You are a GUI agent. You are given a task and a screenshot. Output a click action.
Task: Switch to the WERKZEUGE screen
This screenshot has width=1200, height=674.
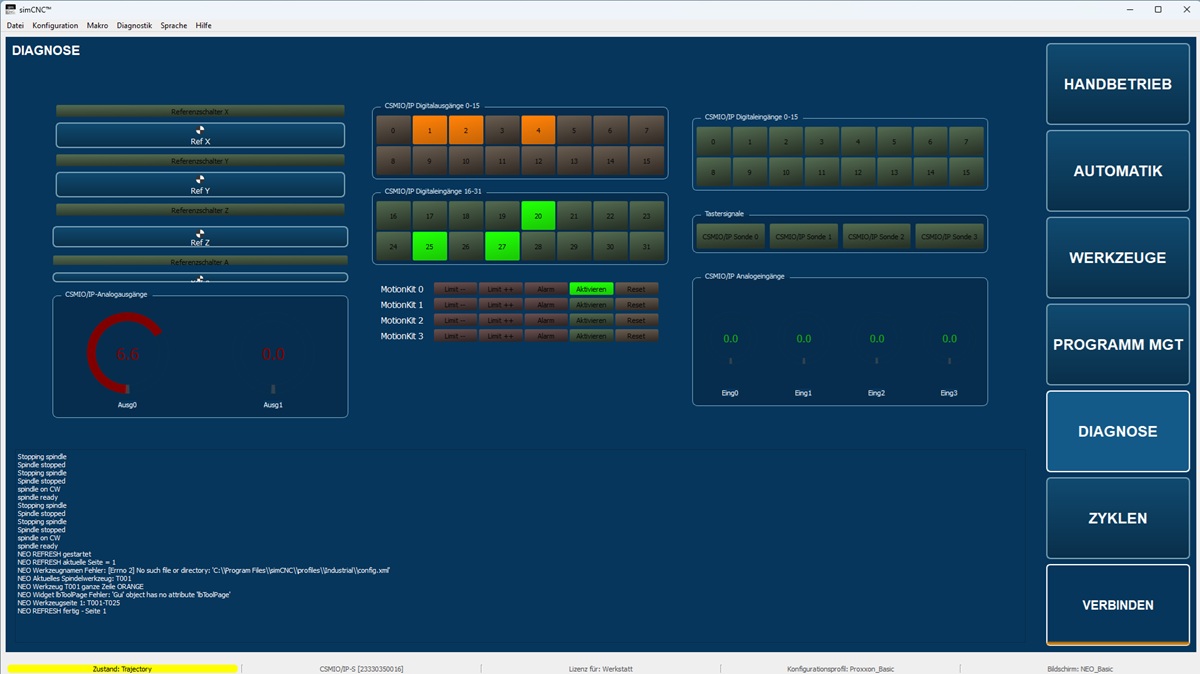(1117, 258)
